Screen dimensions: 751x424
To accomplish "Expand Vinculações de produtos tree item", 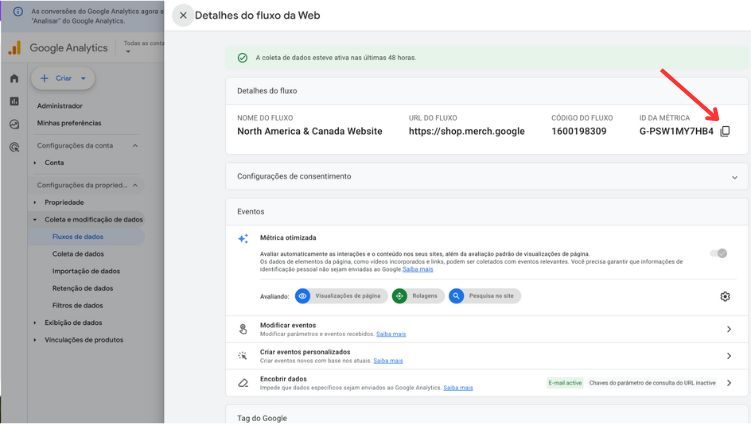I will point(35,340).
